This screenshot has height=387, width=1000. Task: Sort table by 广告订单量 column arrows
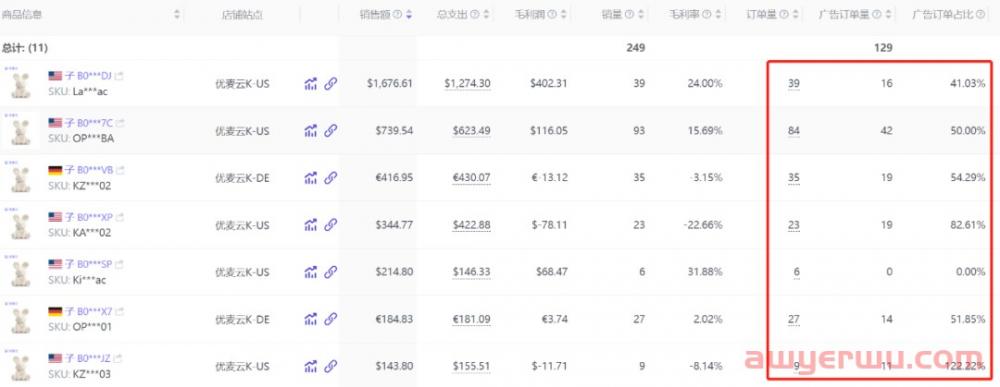pos(889,15)
